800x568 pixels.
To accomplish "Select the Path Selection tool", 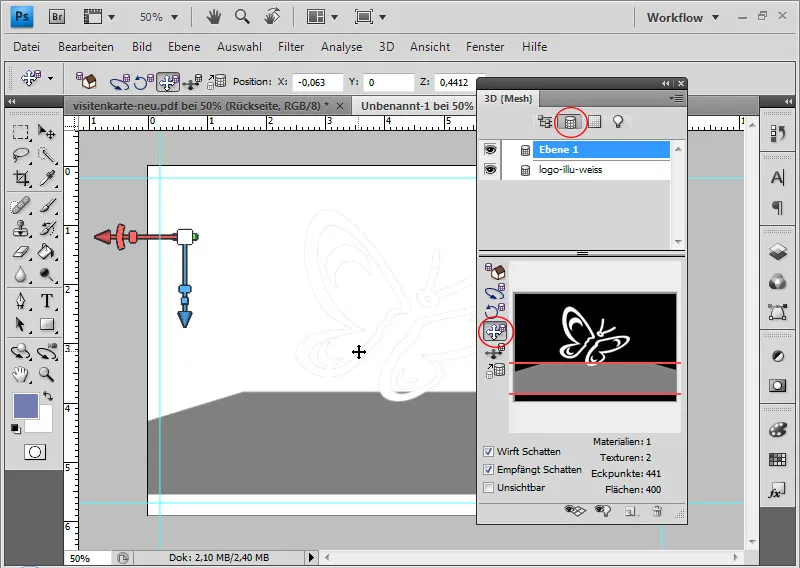I will pos(20,324).
